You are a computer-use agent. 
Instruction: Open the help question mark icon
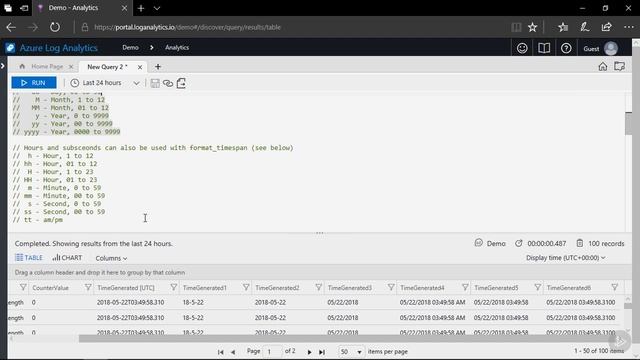tap(566, 48)
